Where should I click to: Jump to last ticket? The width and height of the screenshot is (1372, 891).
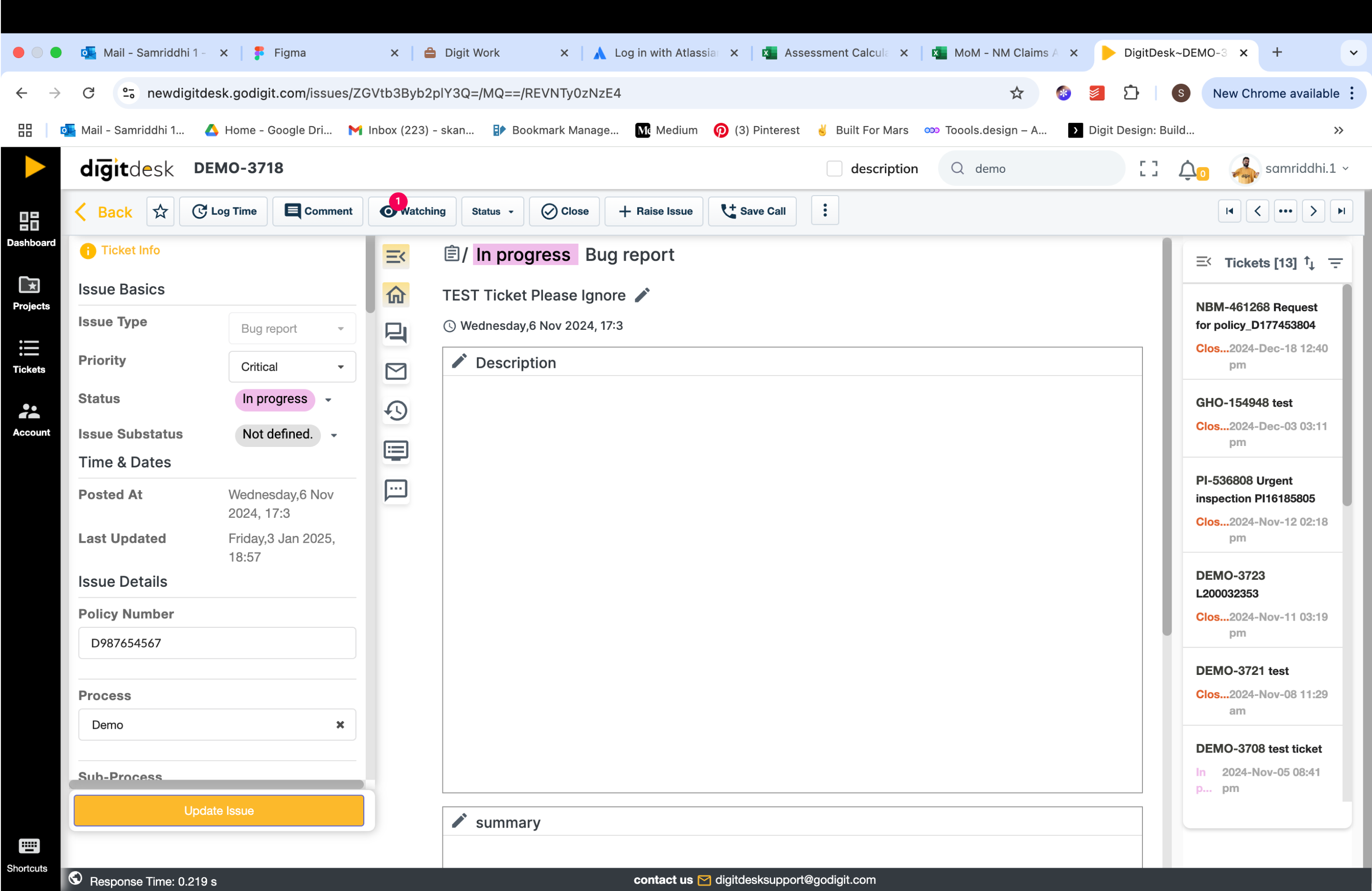[1342, 211]
